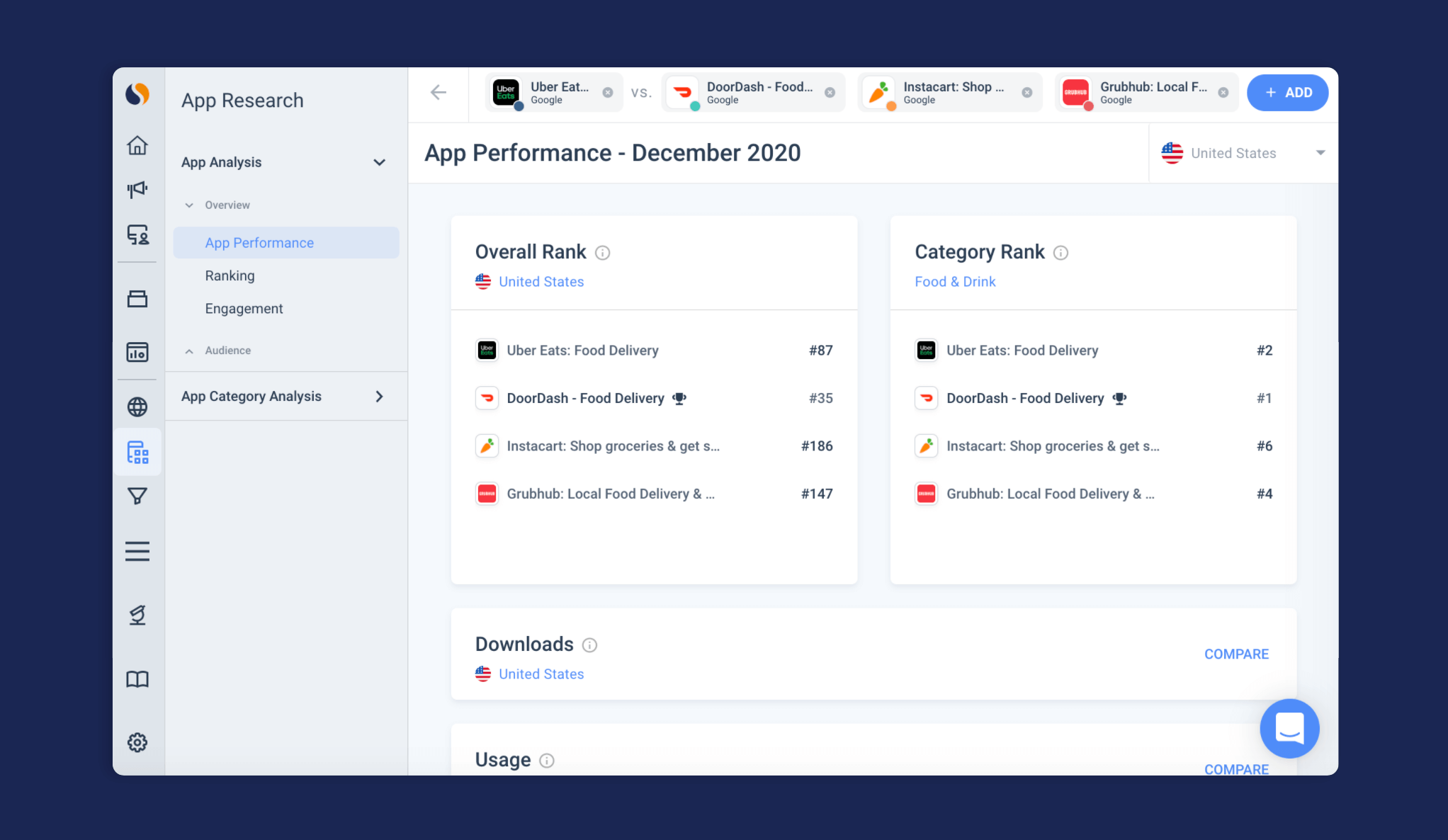
Task: Select Grubhub row in Overall Rank
Action: tap(654, 494)
